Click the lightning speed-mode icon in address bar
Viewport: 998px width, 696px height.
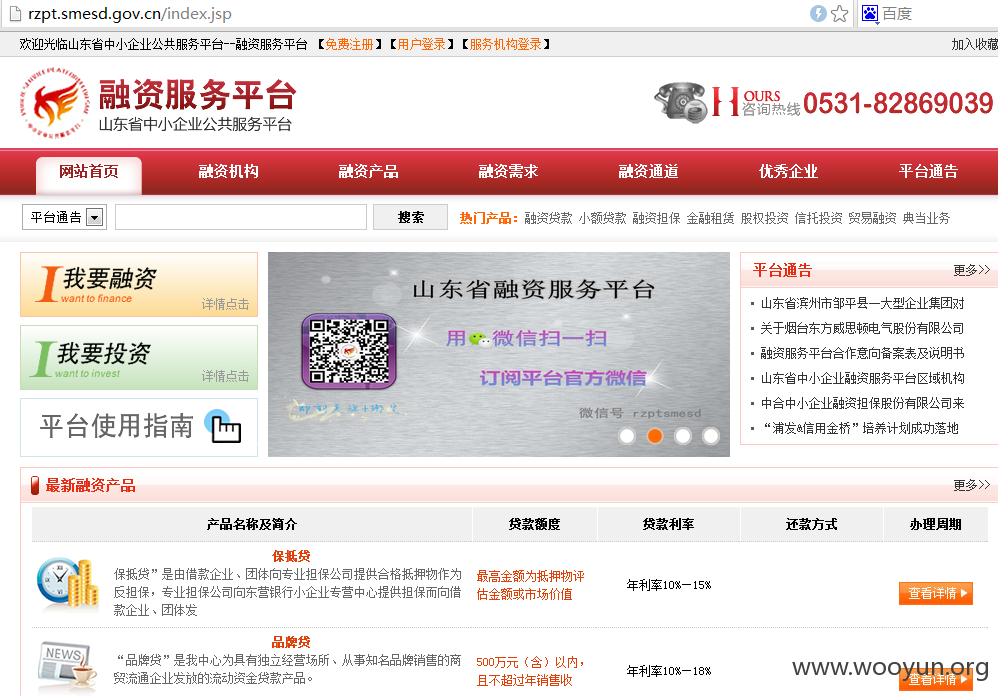point(818,13)
